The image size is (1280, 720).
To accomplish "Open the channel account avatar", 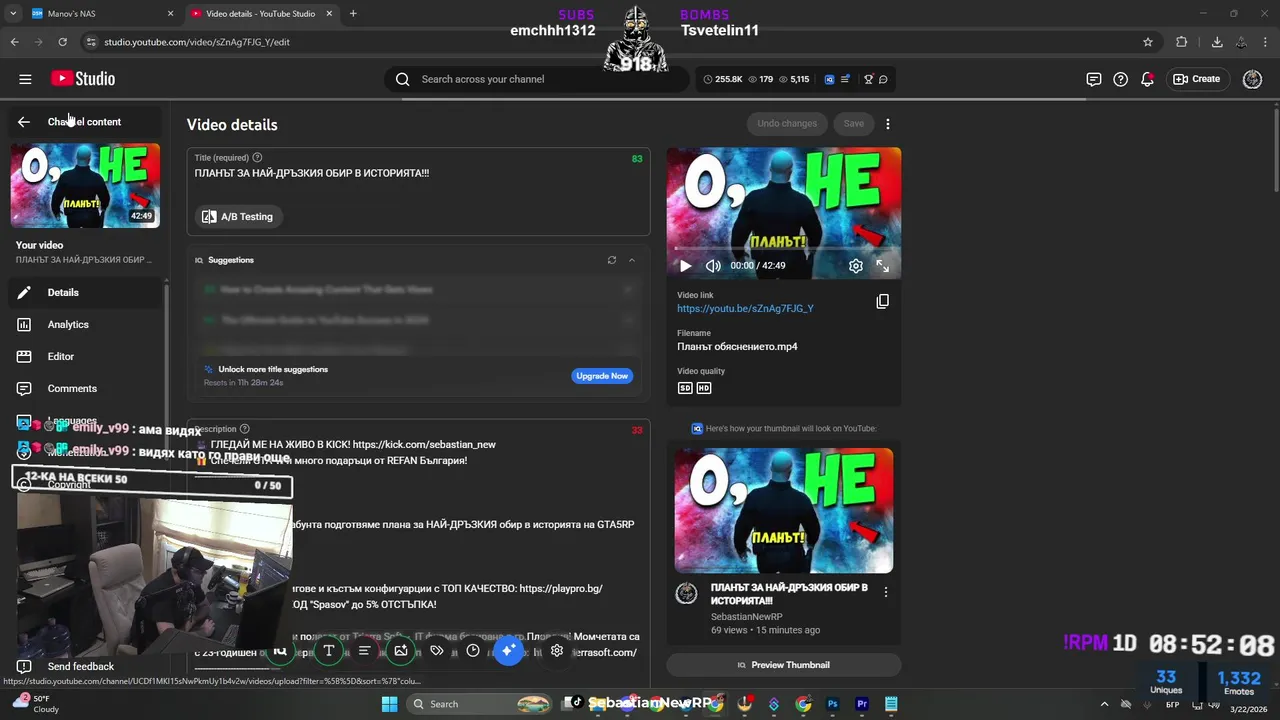I will pyautogui.click(x=1252, y=79).
